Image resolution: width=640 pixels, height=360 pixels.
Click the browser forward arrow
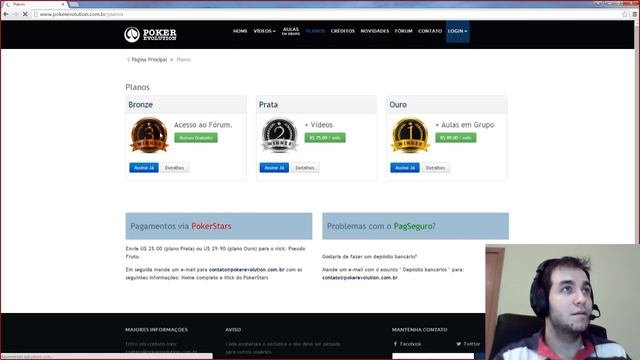15,14
